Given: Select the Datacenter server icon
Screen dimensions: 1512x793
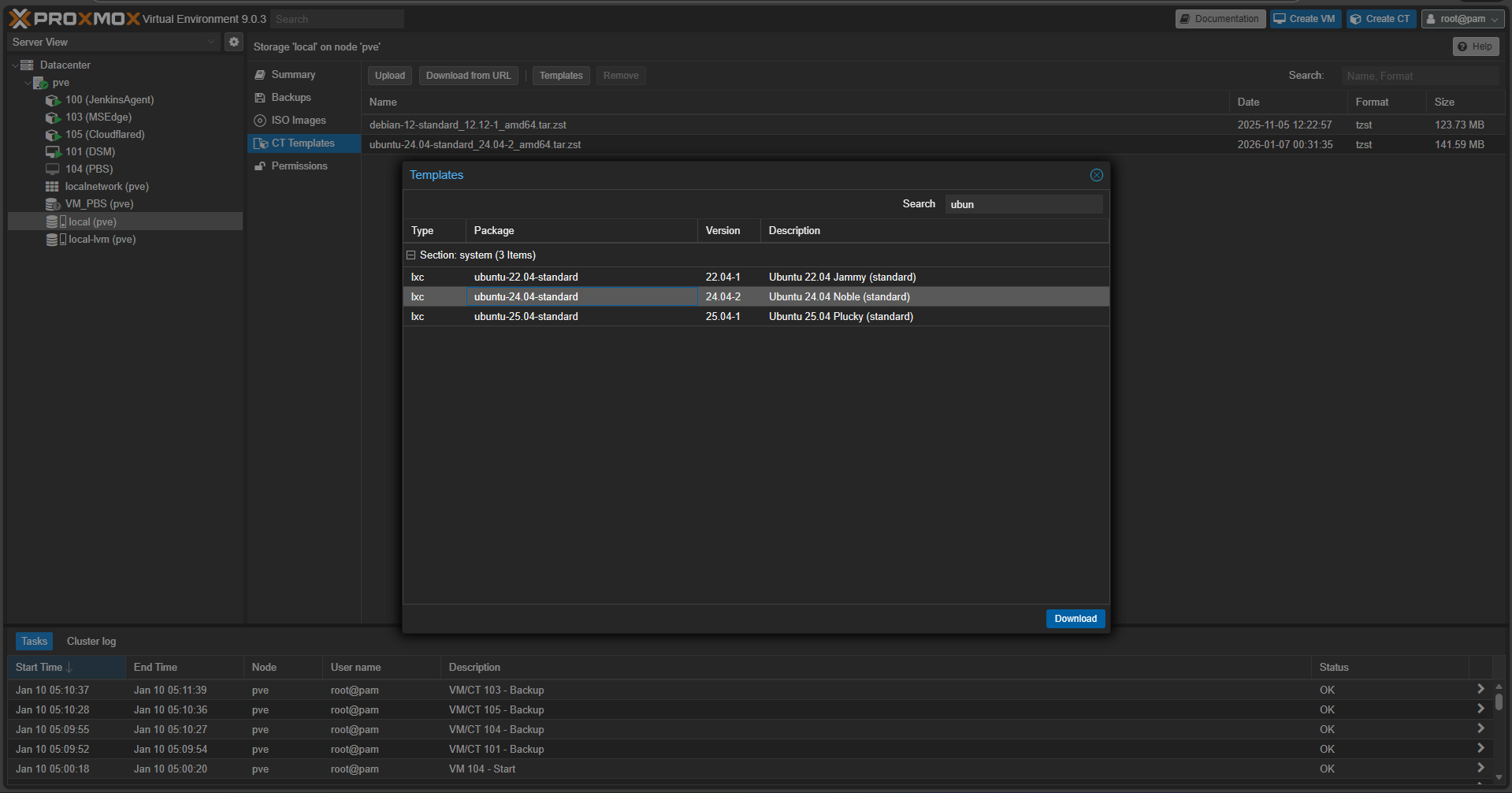Looking at the screenshot, I should 27,65.
